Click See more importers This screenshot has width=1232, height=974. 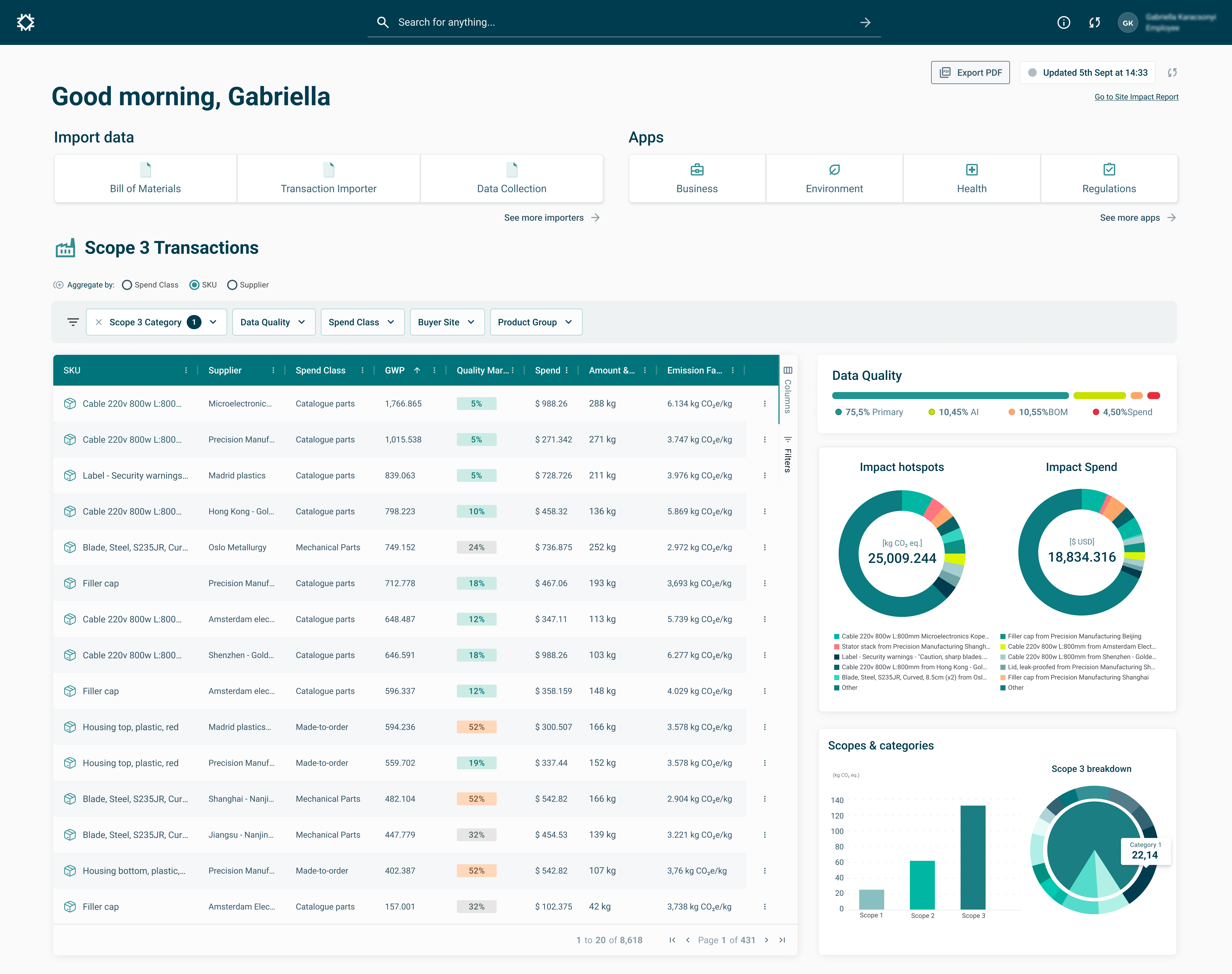click(x=552, y=218)
